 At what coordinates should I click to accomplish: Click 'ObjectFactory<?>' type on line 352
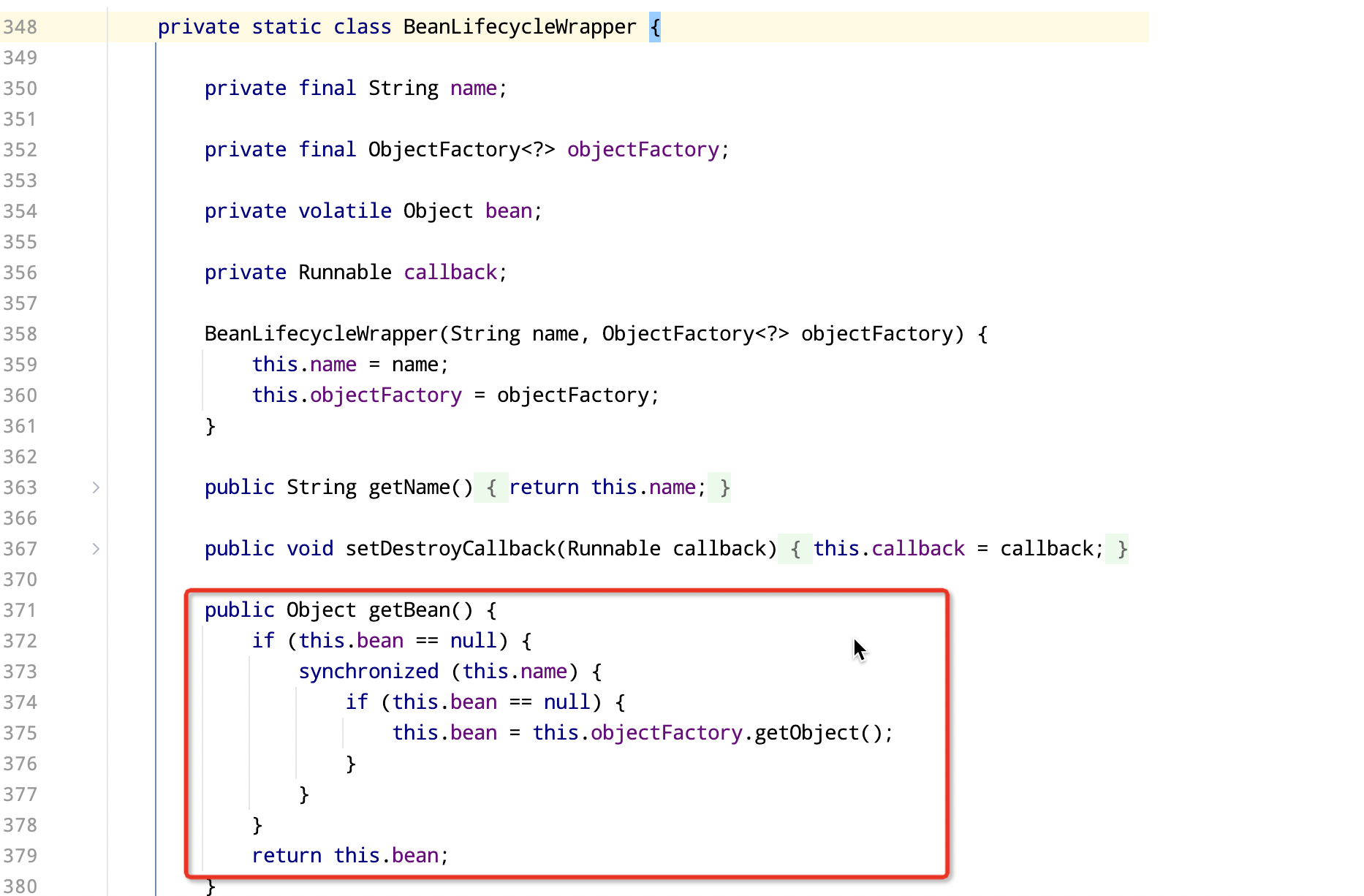(462, 150)
